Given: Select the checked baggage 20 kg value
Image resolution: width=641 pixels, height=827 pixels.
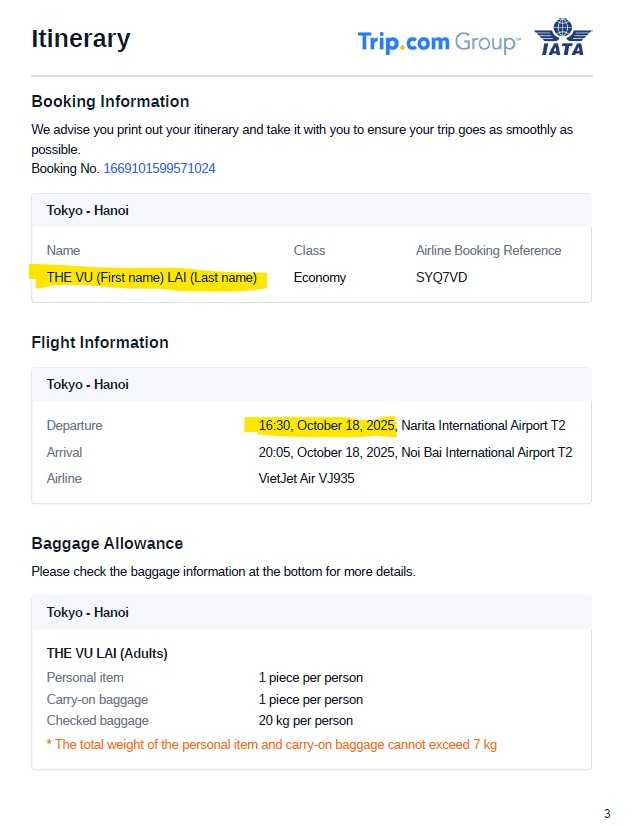Looking at the screenshot, I should click(305, 720).
